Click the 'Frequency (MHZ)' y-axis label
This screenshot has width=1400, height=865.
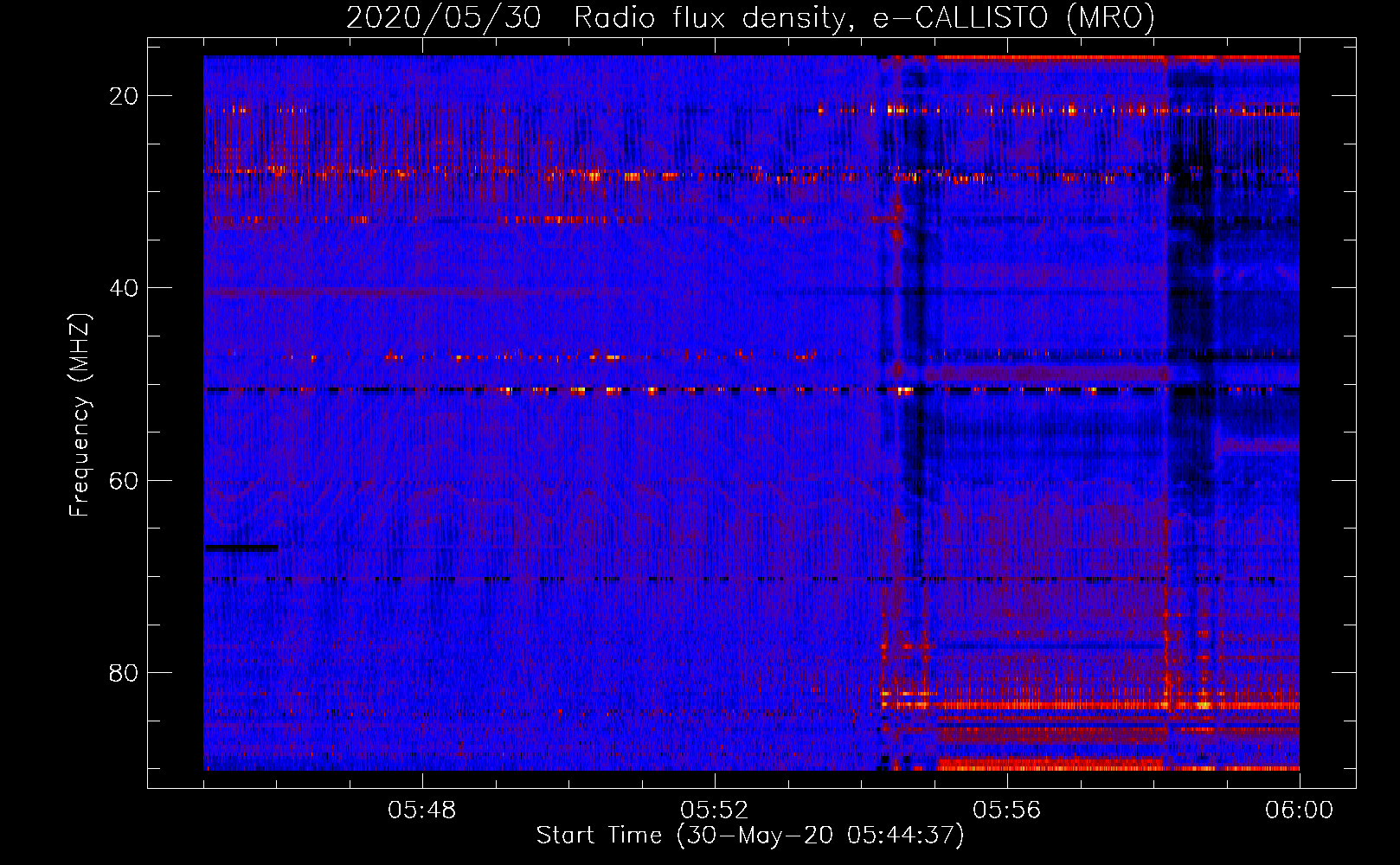coord(80,415)
